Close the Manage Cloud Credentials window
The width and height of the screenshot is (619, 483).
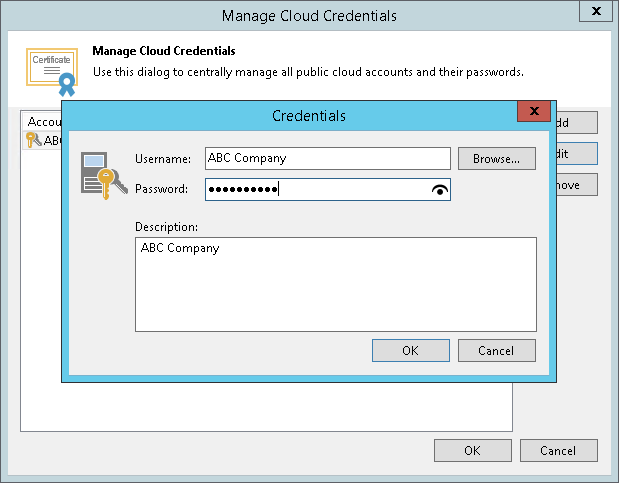597,13
